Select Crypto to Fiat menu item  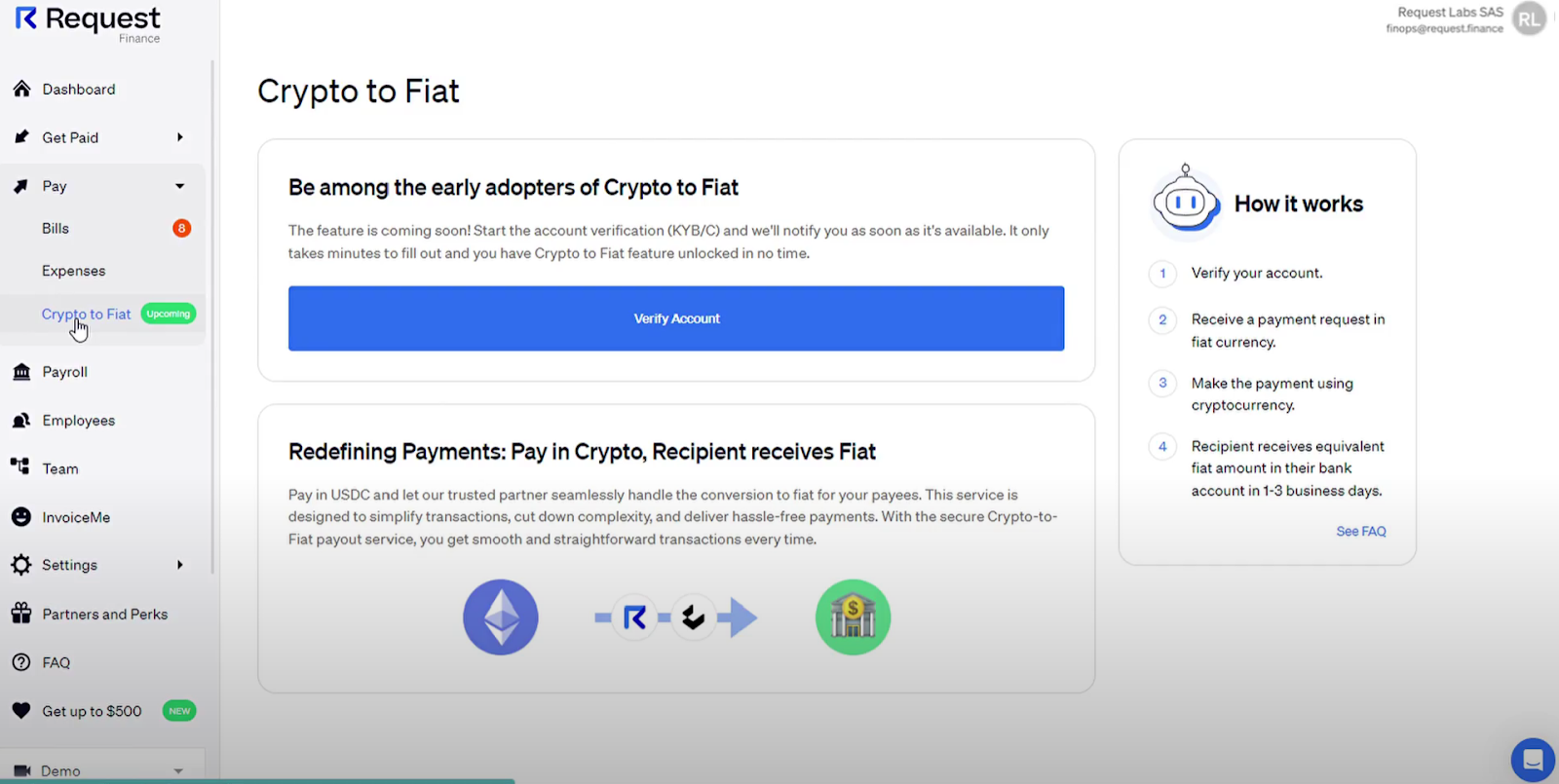(x=87, y=314)
